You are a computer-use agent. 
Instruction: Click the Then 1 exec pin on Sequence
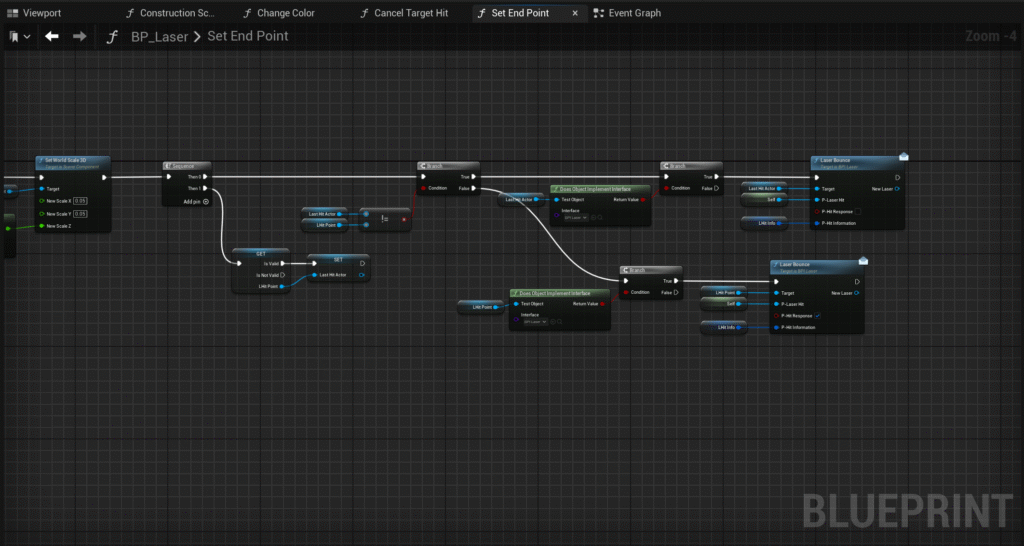(205, 189)
